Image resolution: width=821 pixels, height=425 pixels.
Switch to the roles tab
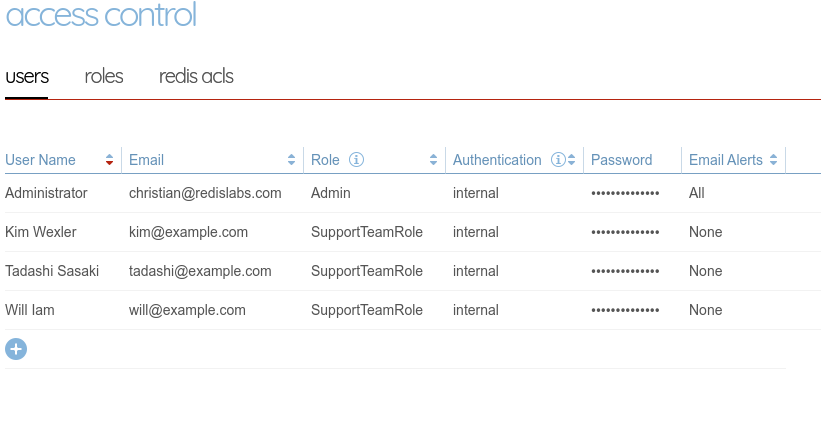(104, 77)
